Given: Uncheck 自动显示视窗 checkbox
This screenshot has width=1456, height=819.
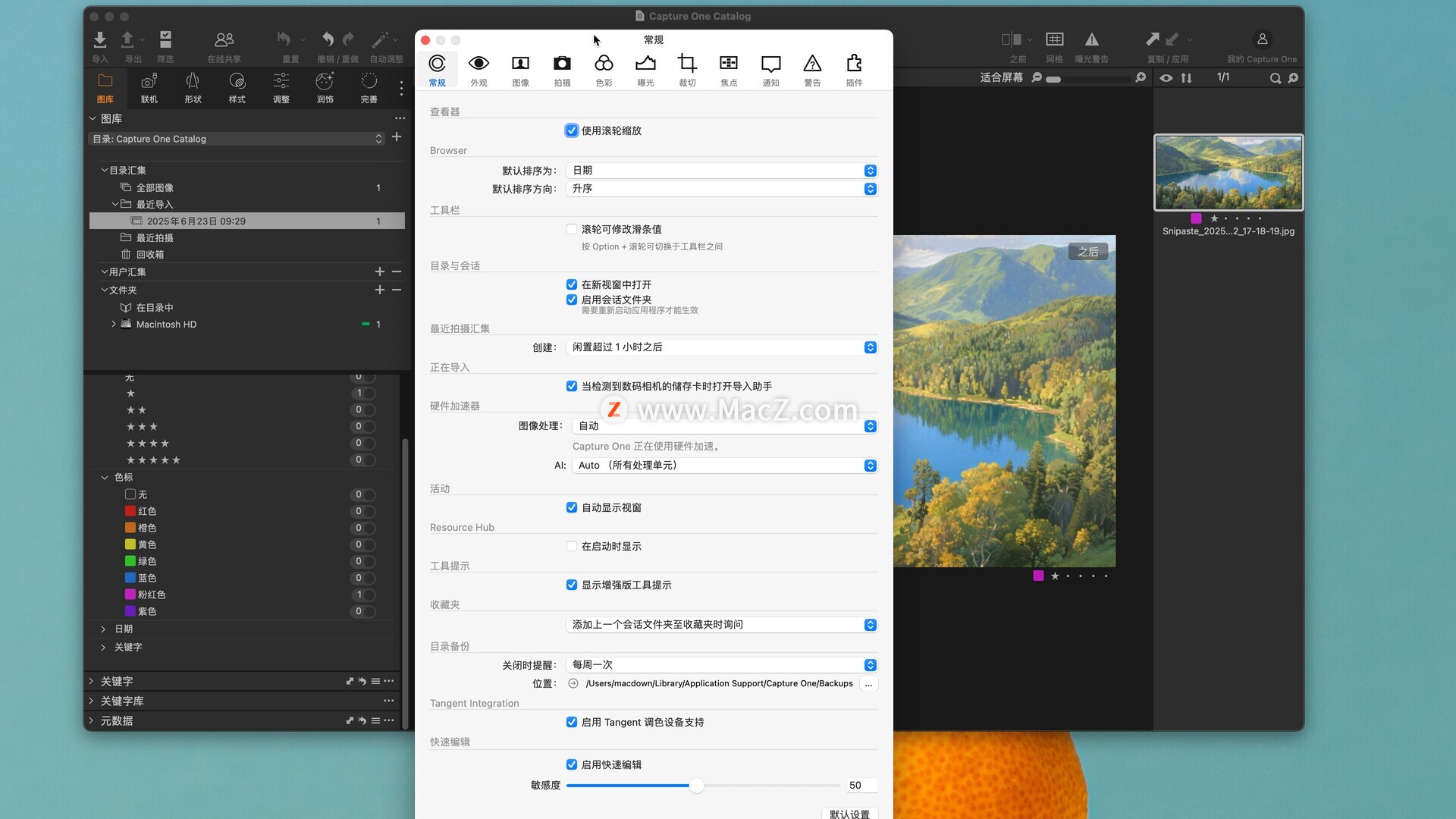Looking at the screenshot, I should (572, 507).
